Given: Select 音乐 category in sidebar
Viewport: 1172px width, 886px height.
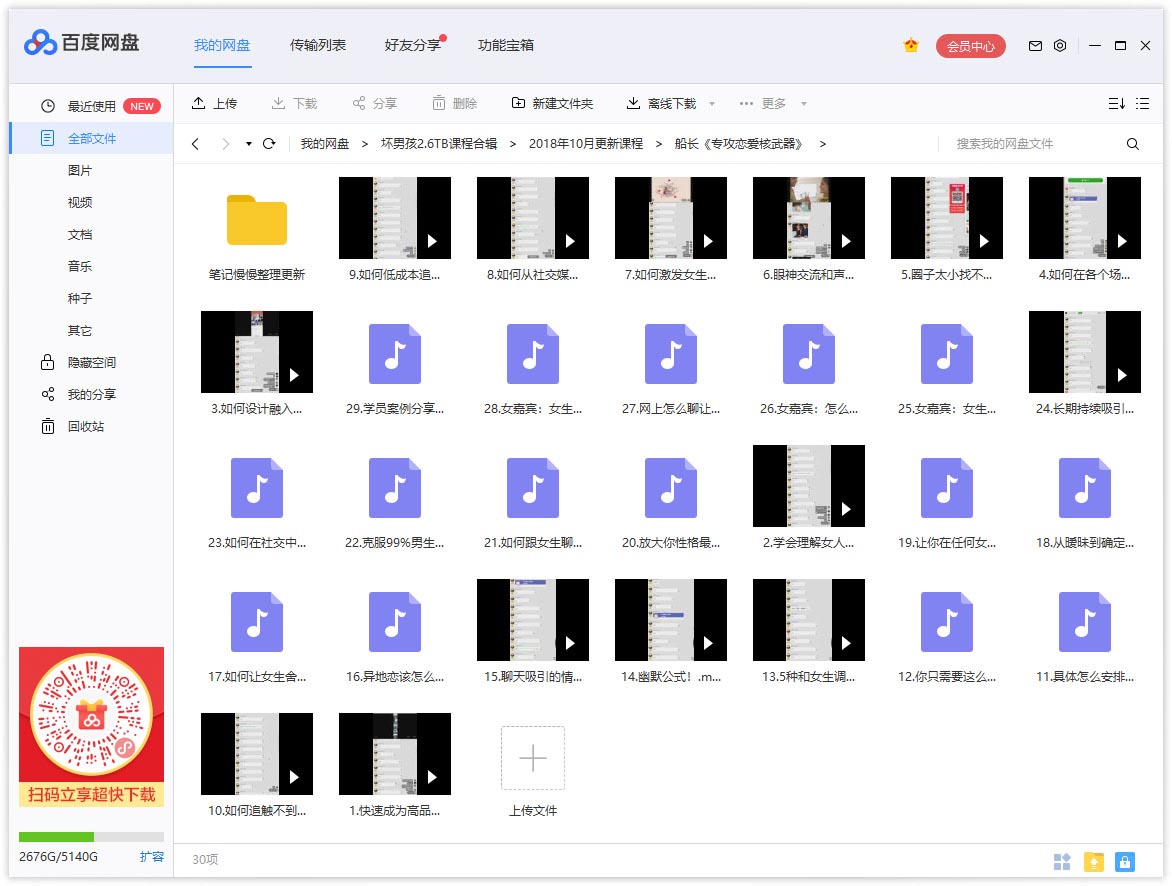Looking at the screenshot, I should 80,266.
